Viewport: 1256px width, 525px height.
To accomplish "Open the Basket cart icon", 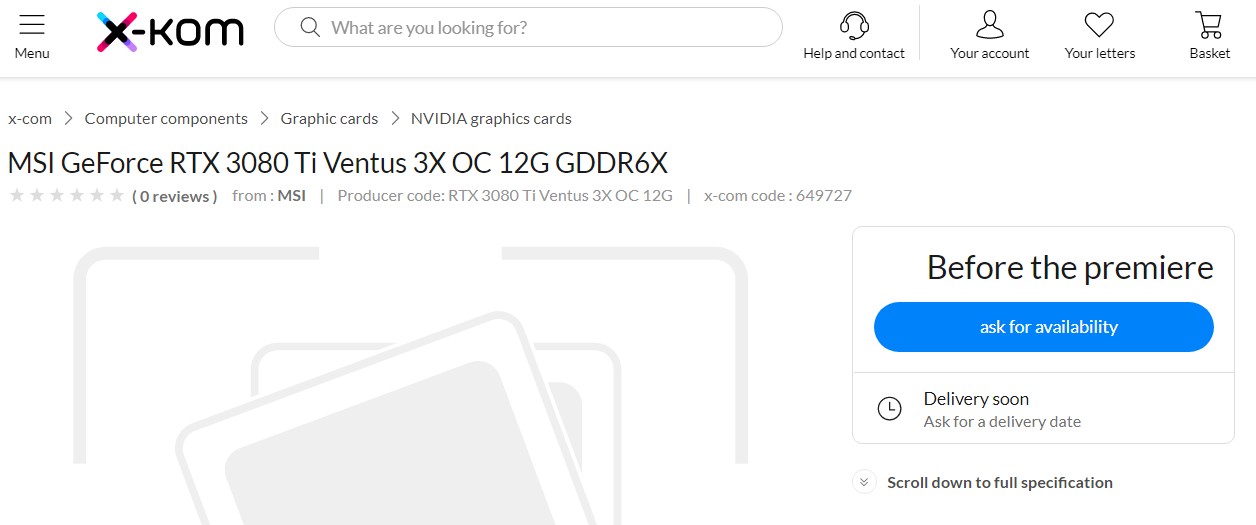I will click(1209, 25).
